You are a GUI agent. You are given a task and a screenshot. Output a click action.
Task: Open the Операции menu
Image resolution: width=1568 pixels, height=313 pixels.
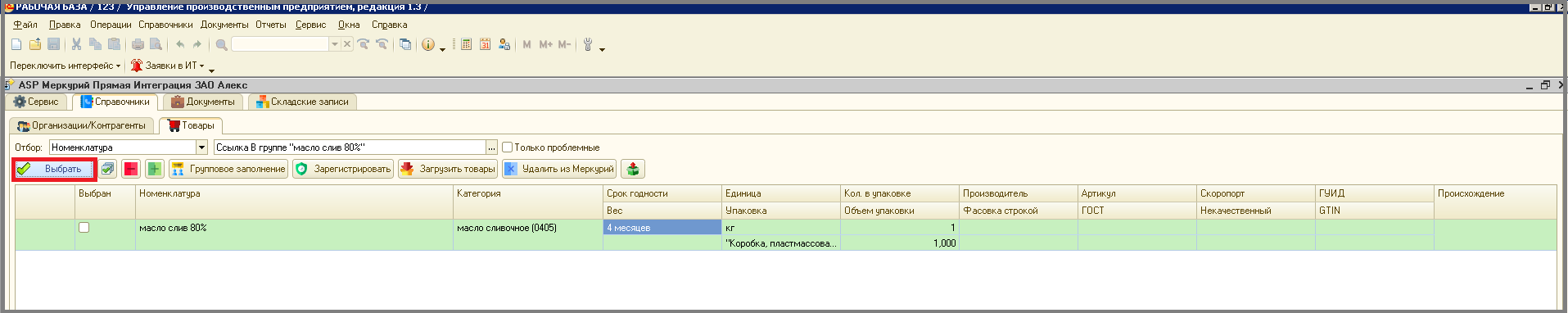[111, 25]
